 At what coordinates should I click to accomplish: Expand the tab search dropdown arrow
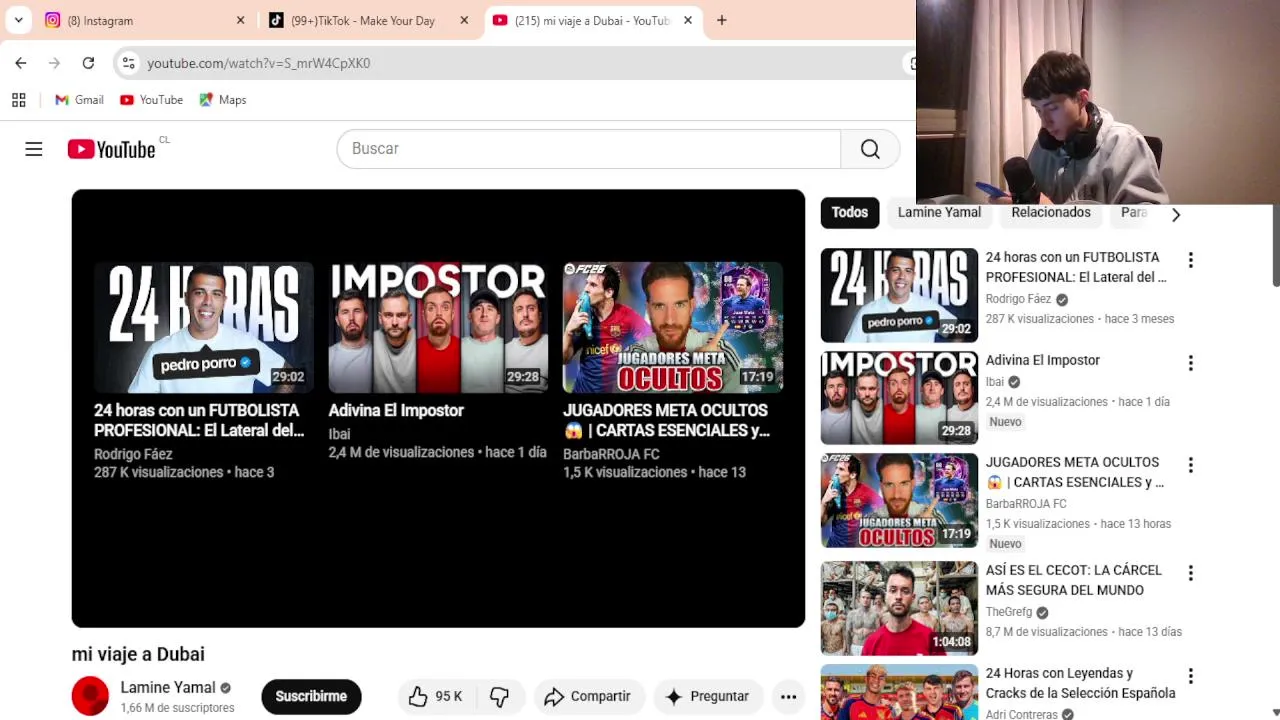pos(18,20)
